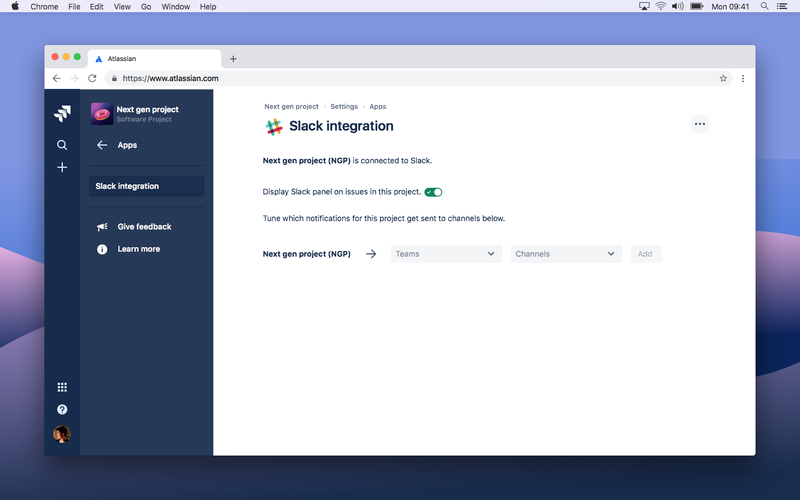The width and height of the screenshot is (800, 500).
Task: Open Notification Center list icon
Action: point(782,6)
